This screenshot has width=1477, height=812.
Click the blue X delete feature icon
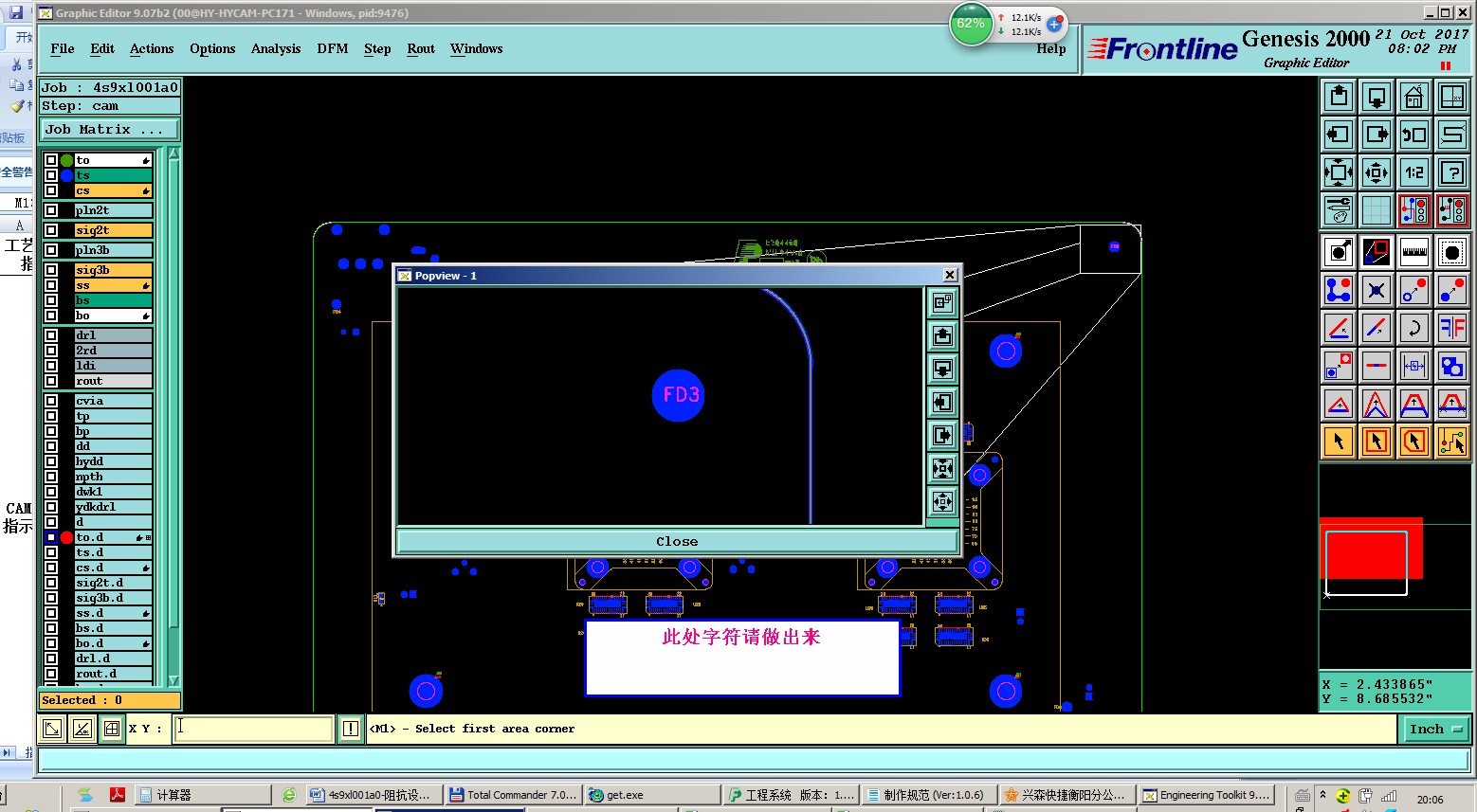[1377, 290]
